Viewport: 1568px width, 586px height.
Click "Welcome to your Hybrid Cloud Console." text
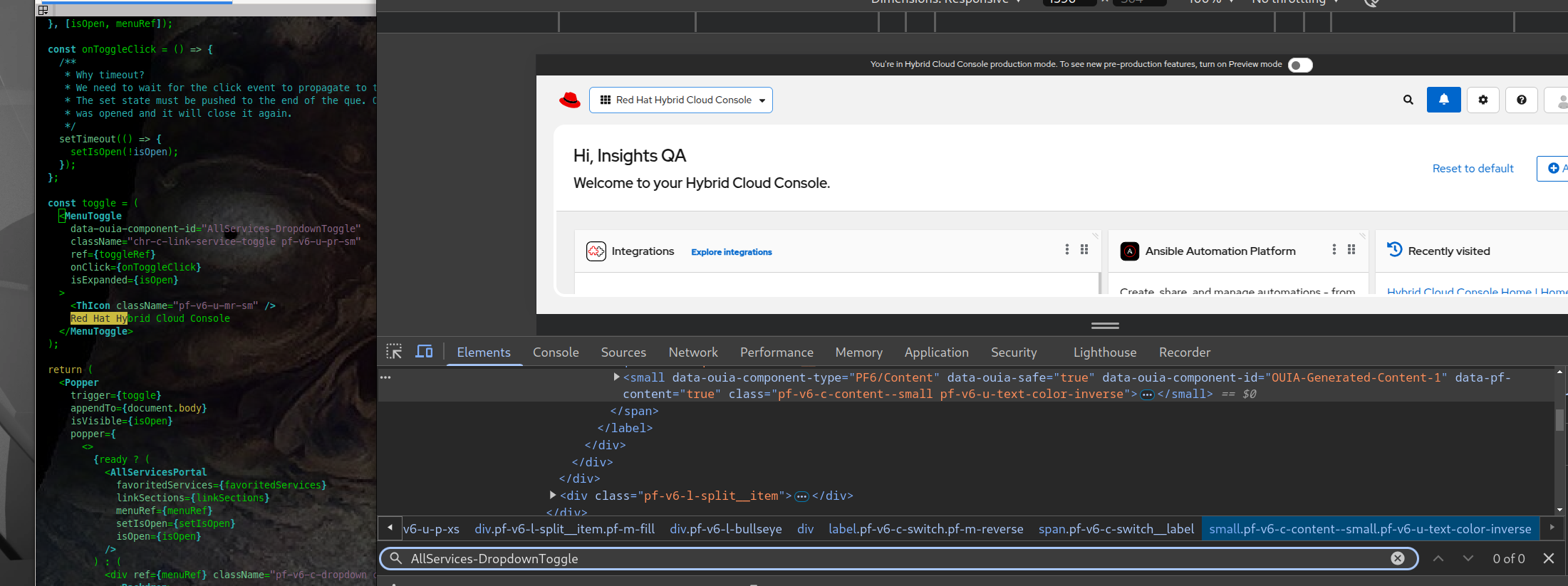pos(702,183)
